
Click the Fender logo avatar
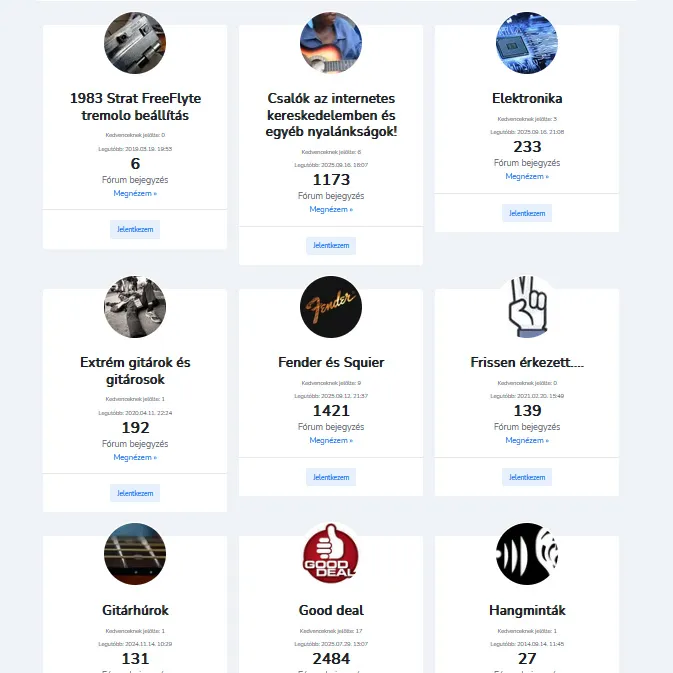(331, 307)
